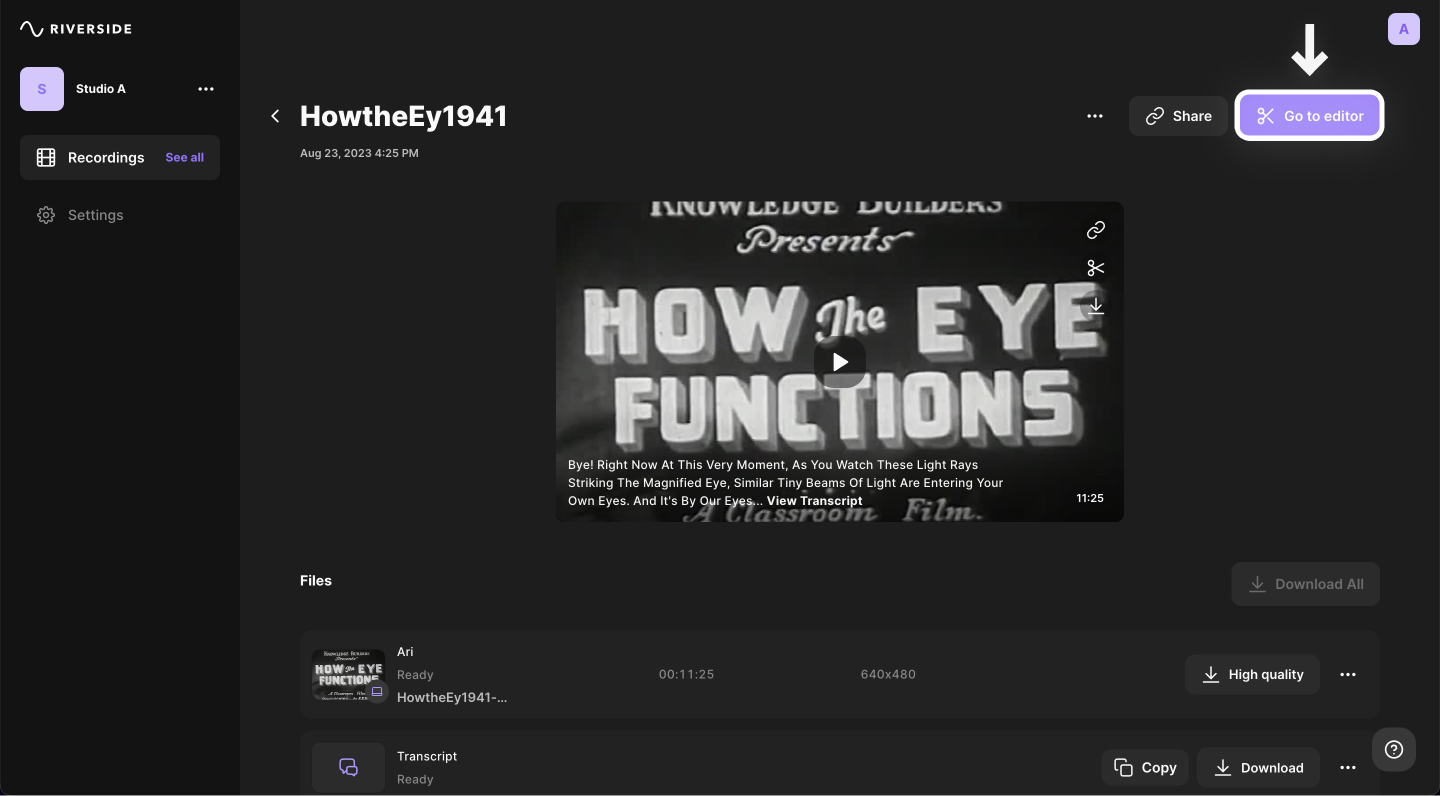The image size is (1440, 796).
Task: Play the HowtheEy1941 video
Action: coord(840,362)
